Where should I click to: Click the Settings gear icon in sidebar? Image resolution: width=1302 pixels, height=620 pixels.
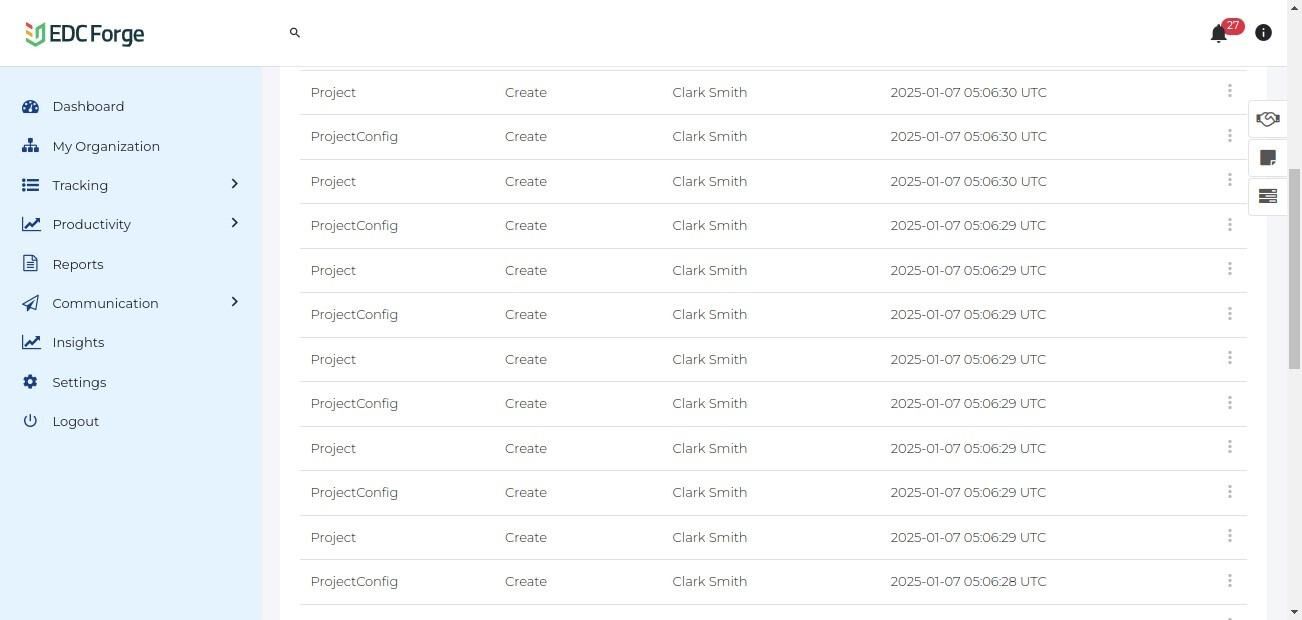[x=30, y=382]
